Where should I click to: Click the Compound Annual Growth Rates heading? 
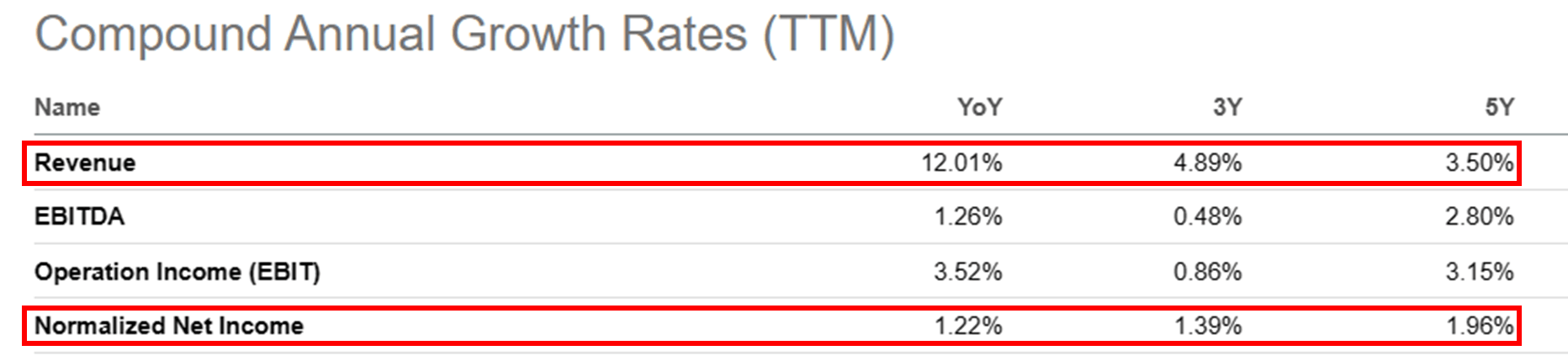[x=464, y=35]
